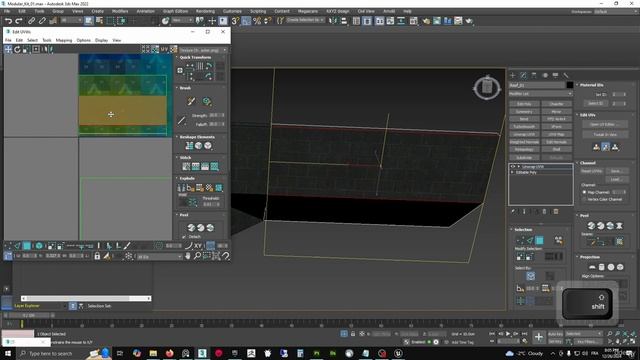Viewport: 640px width, 360px height.
Task: Click the last Explode rollout icon
Action: click(219, 188)
